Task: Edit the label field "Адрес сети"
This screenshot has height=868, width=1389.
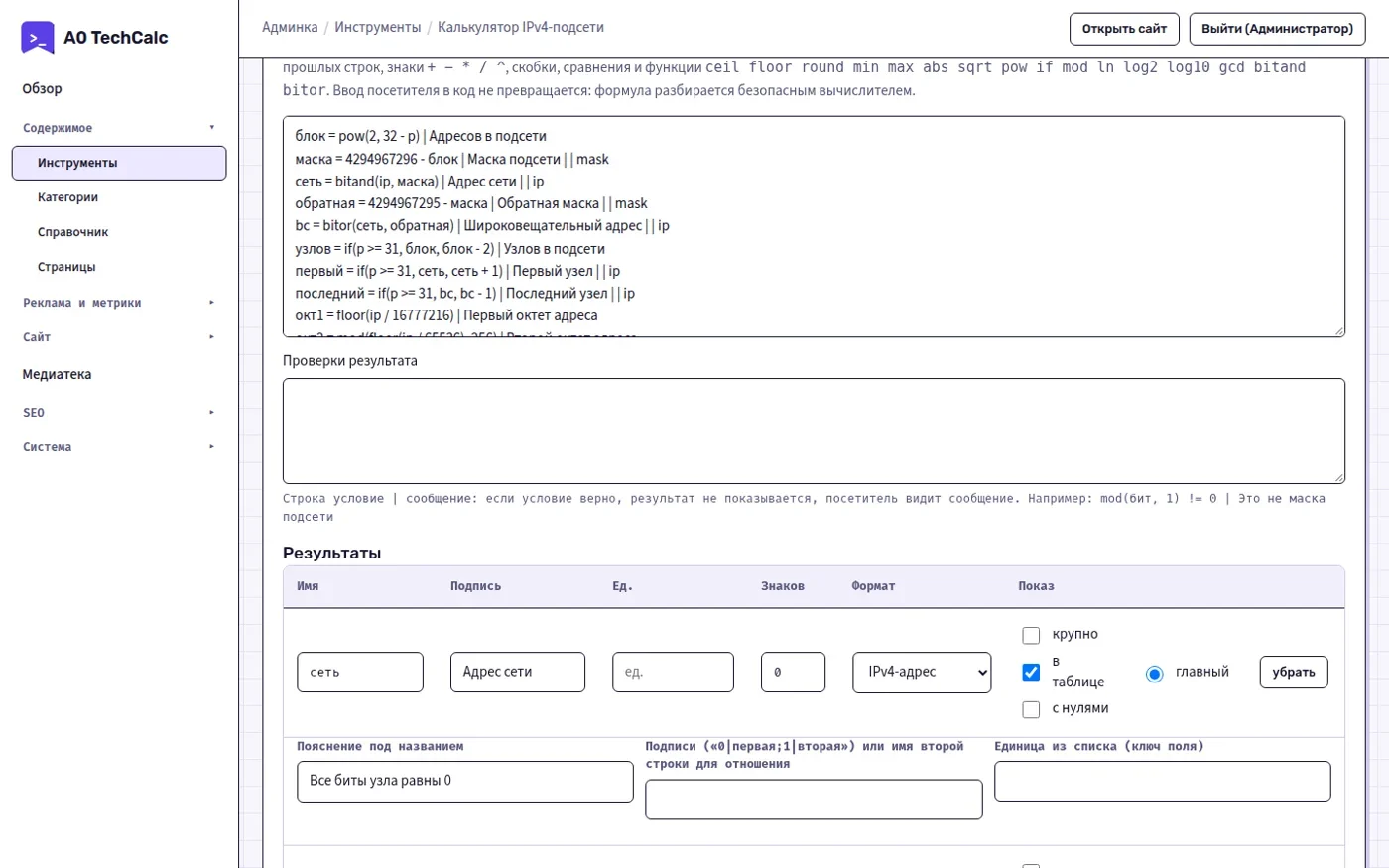Action: click(518, 672)
